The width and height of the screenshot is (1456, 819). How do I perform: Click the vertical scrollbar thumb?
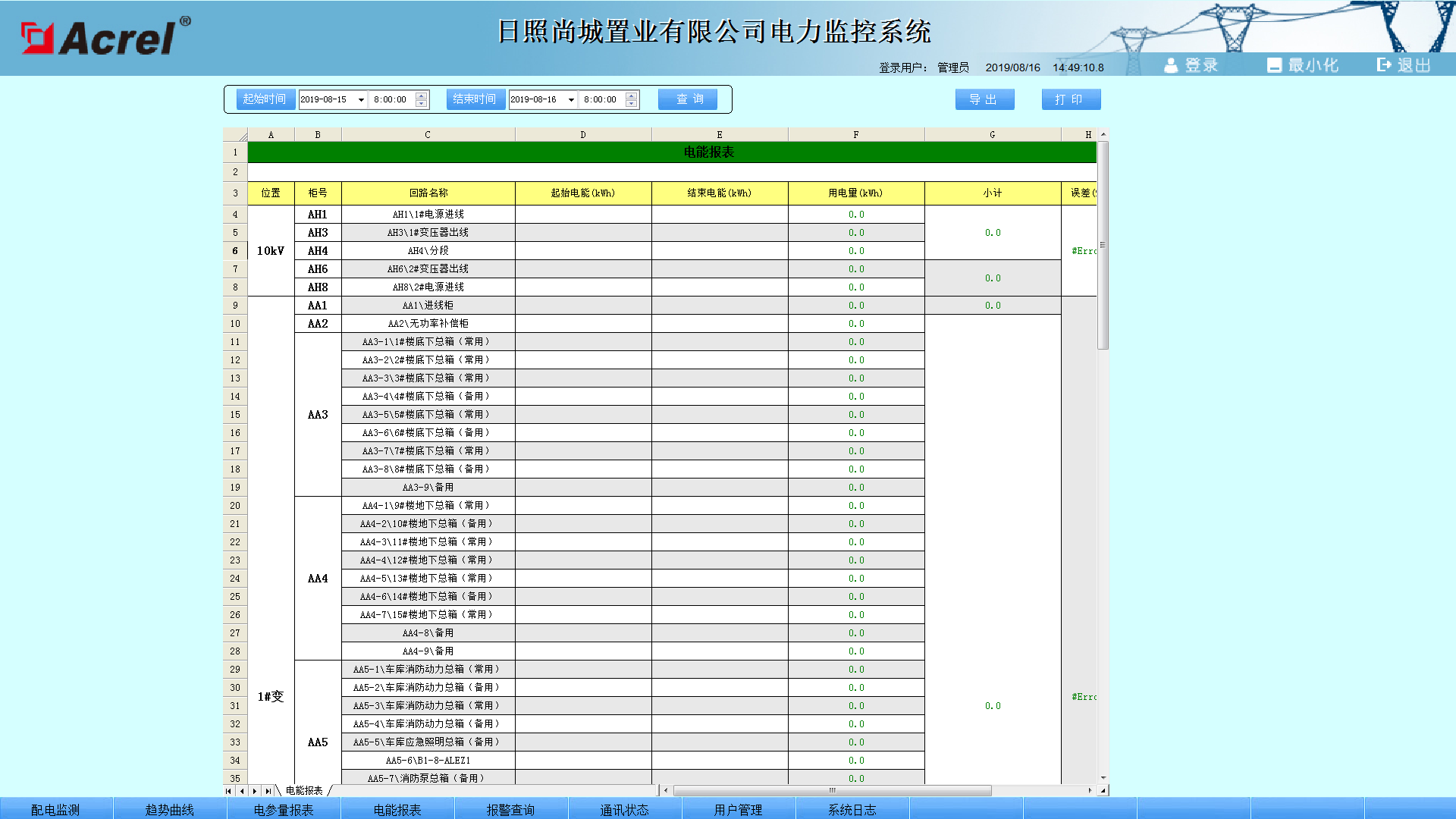pyautogui.click(x=1103, y=245)
